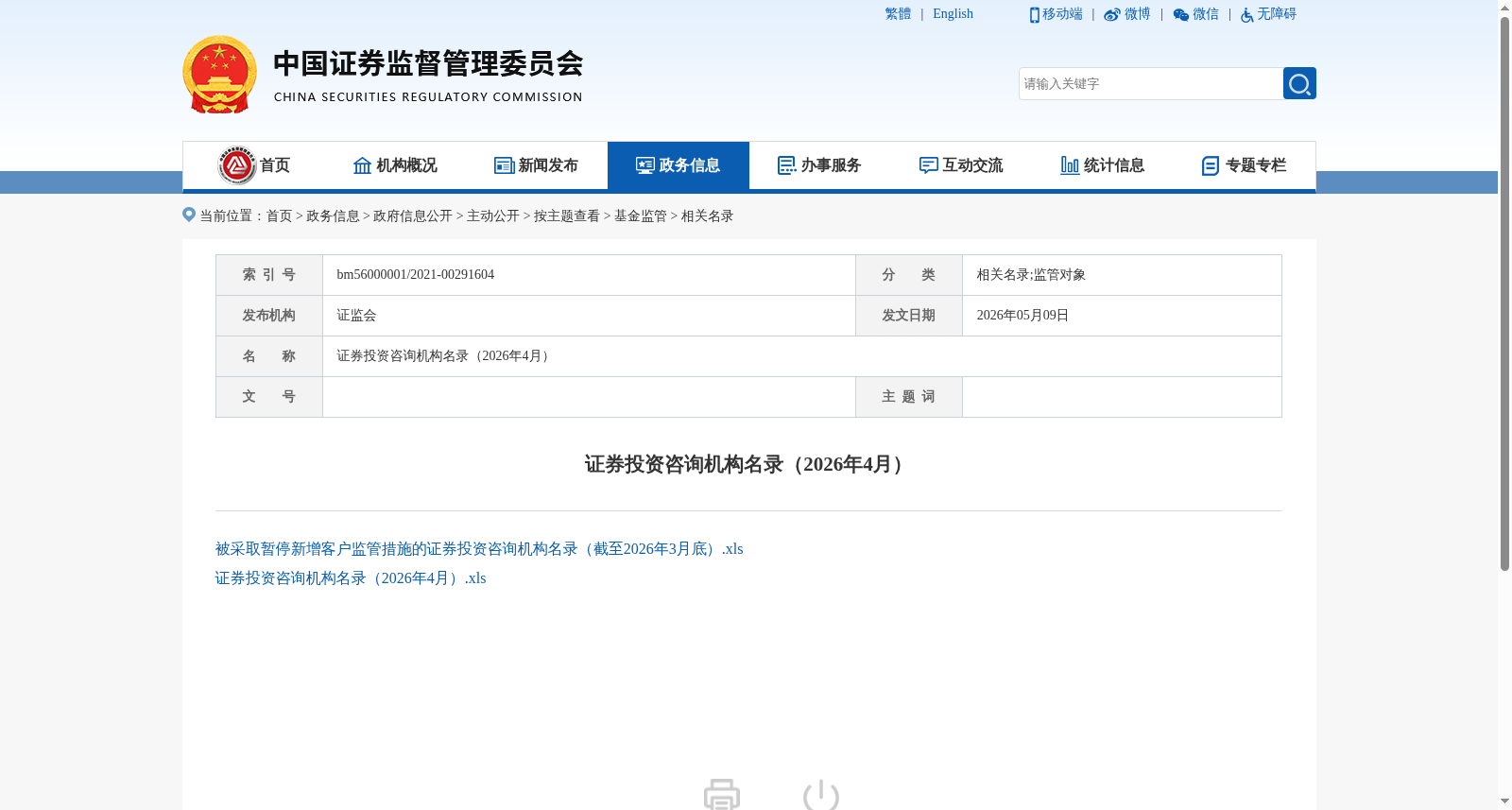Click the scrollbar up arrow
The width and height of the screenshot is (1512, 810).
1504,8
